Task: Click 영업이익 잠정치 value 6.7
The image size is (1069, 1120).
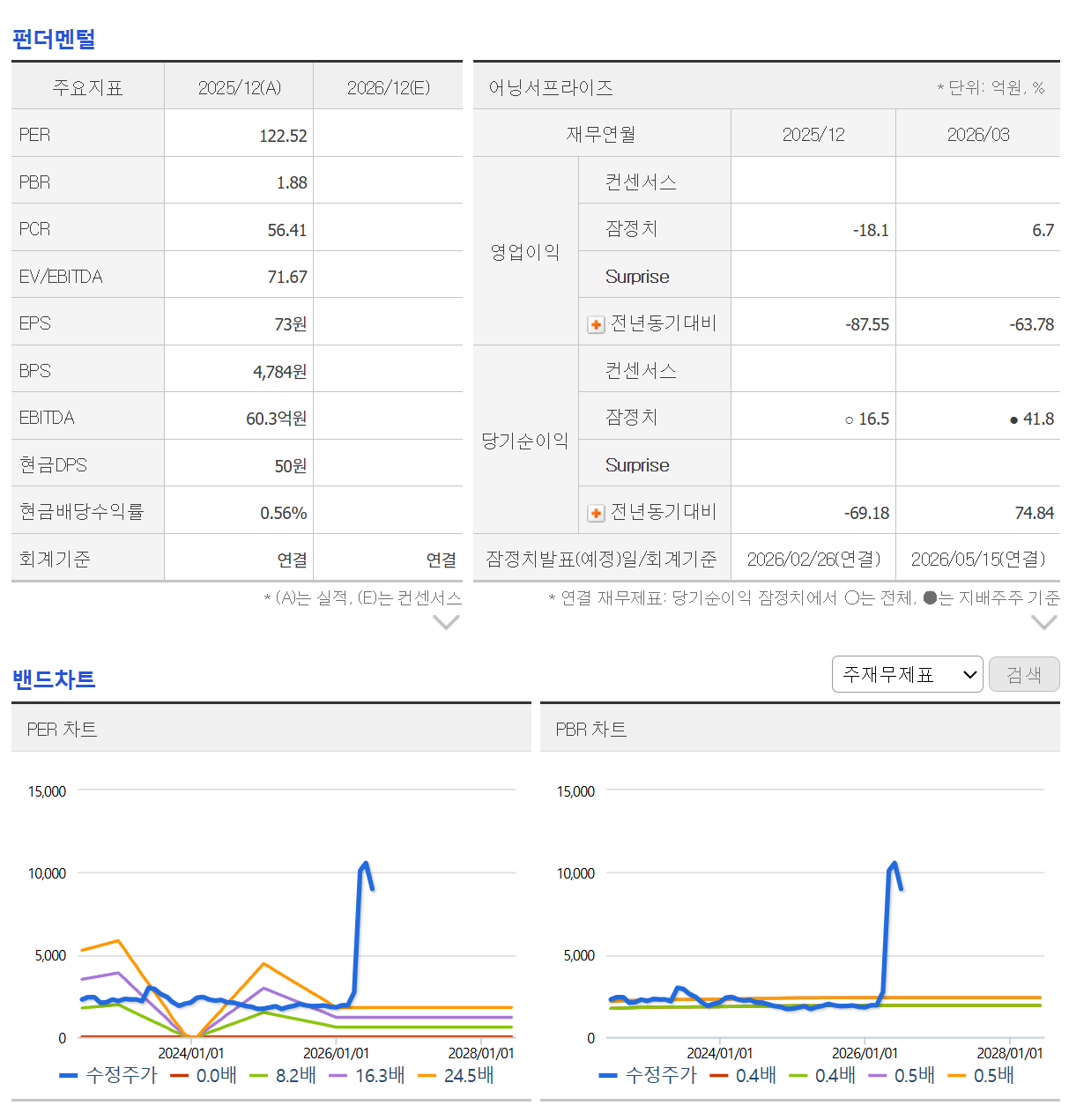Action: tap(1043, 230)
